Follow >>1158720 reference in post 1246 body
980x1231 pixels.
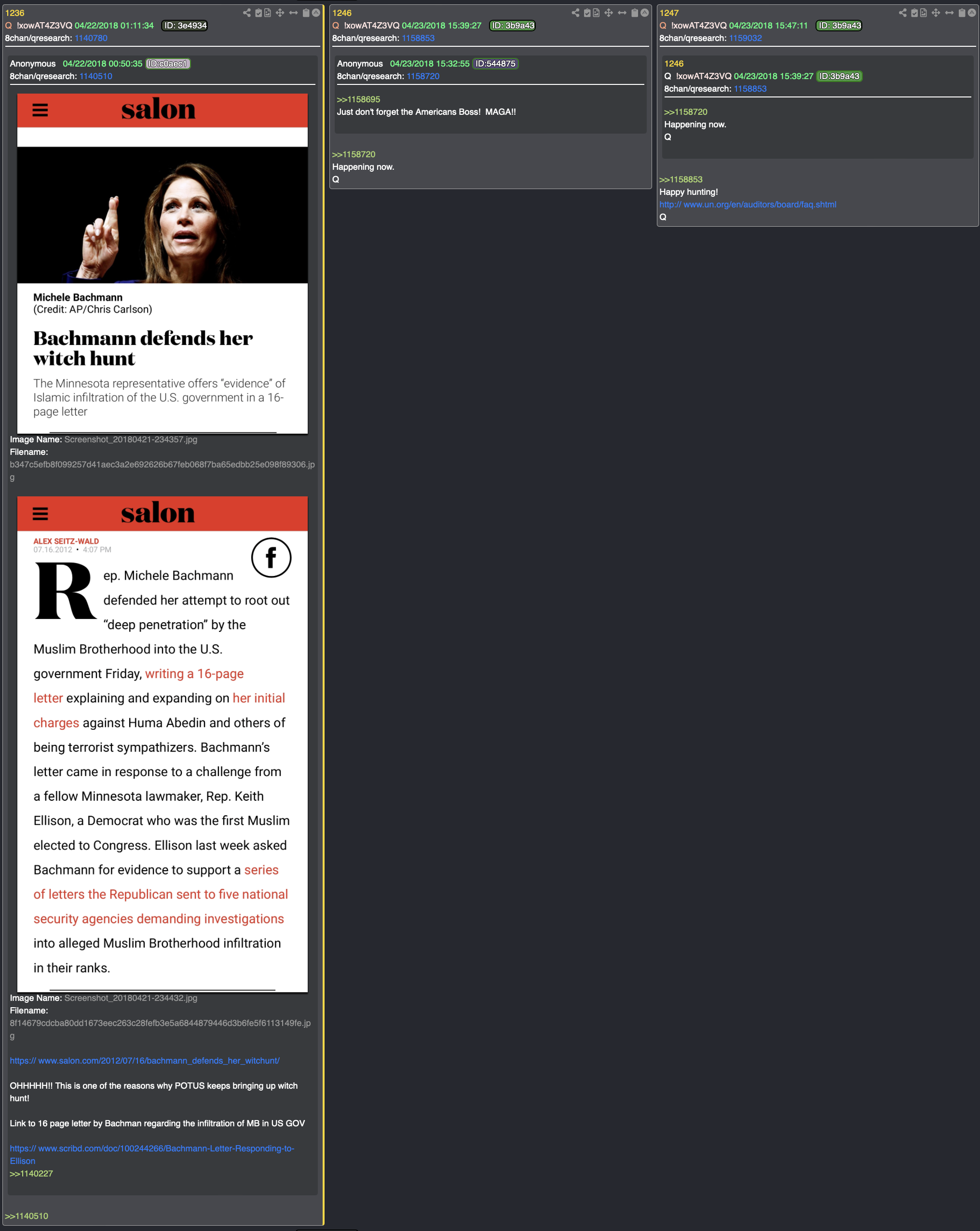(354, 154)
